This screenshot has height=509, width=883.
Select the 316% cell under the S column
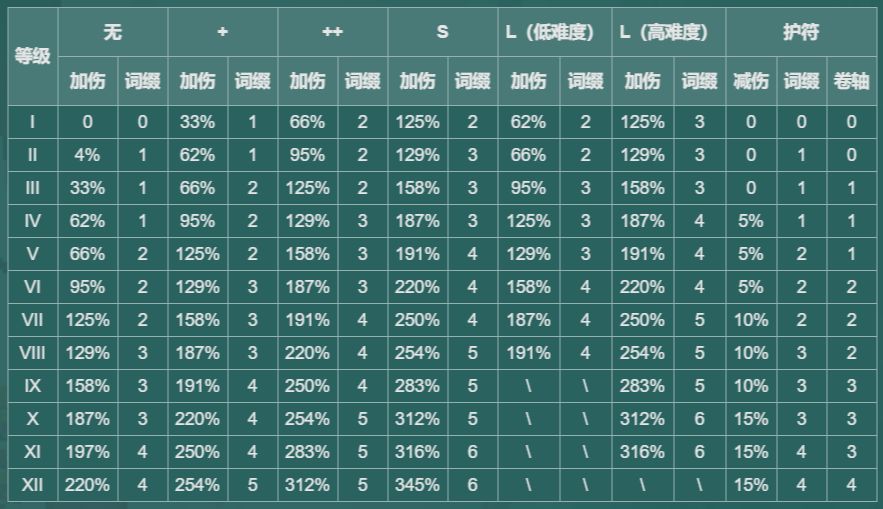418,452
